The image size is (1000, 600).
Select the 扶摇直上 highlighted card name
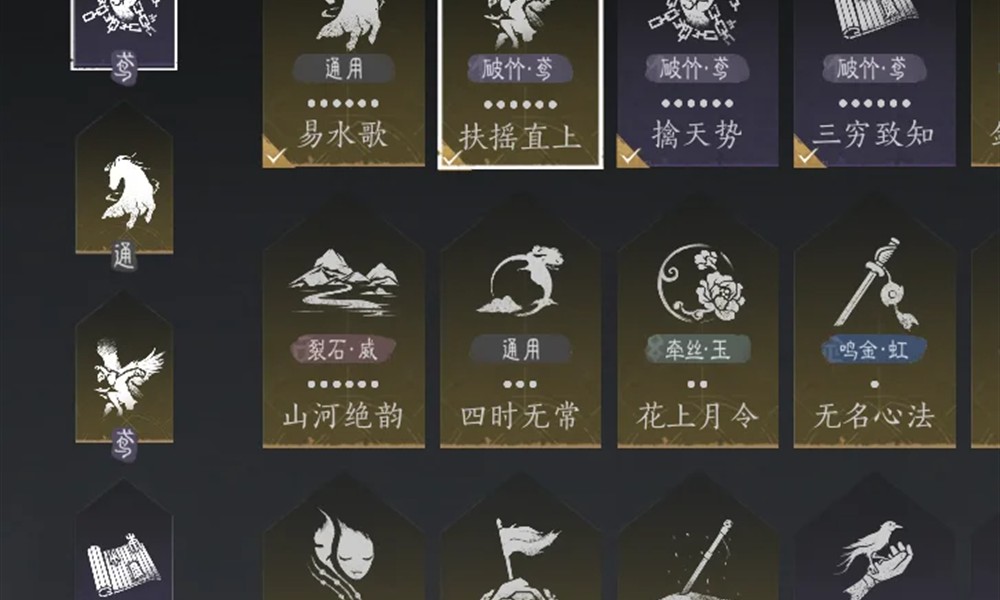coord(520,137)
